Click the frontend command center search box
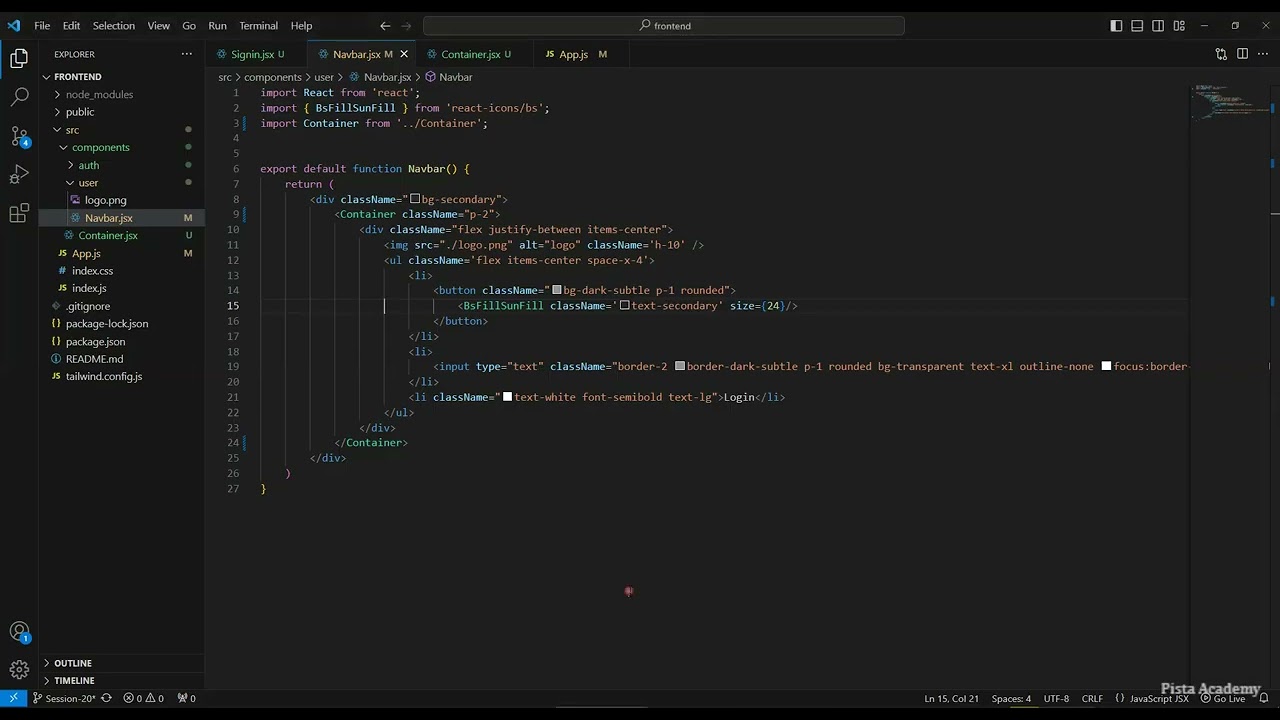 tap(664, 26)
